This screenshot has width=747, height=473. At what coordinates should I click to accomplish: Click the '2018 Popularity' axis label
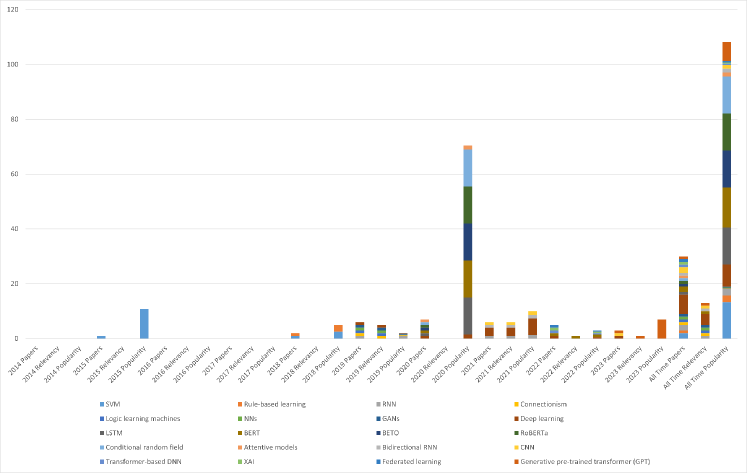click(x=321, y=365)
